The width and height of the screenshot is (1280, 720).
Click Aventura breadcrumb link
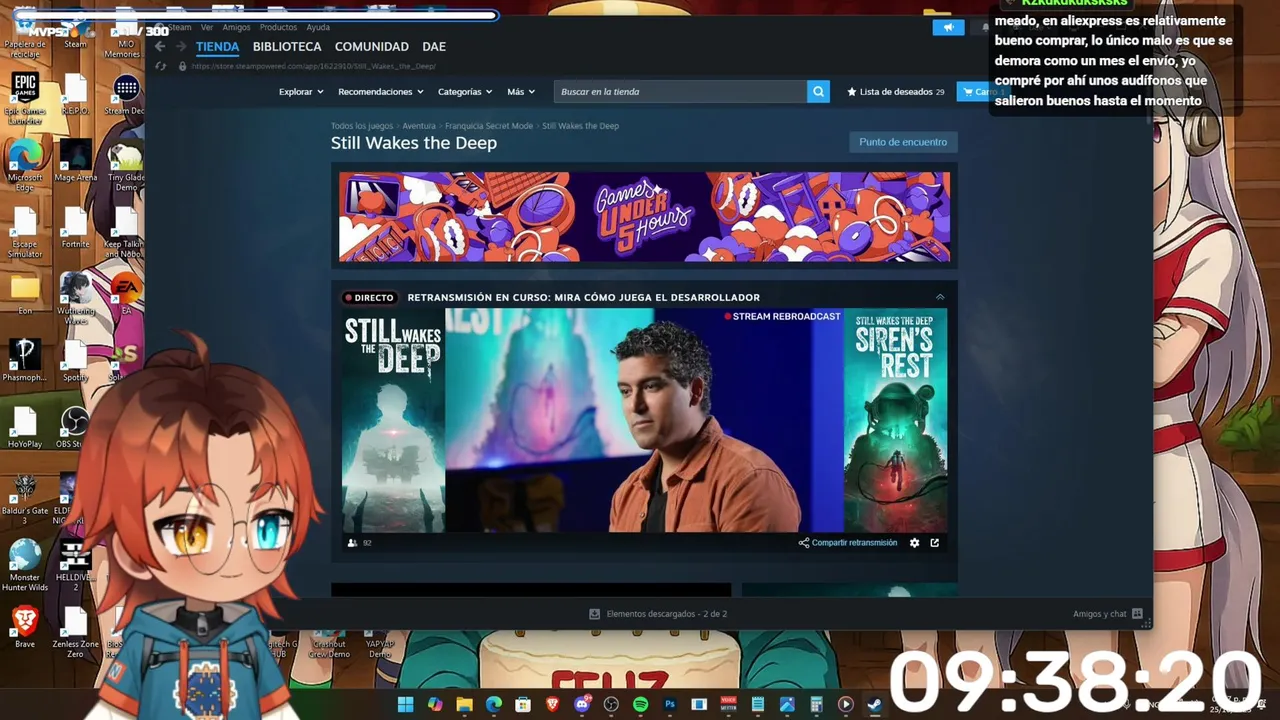419,126
